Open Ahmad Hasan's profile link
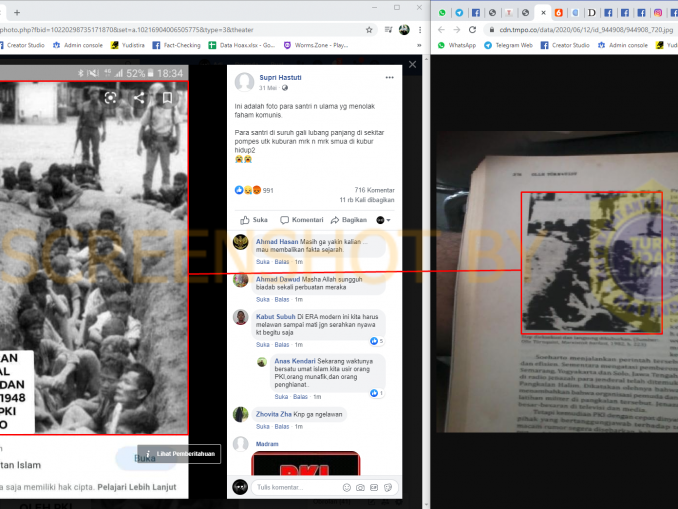This screenshot has height=509, width=678. tap(277, 242)
